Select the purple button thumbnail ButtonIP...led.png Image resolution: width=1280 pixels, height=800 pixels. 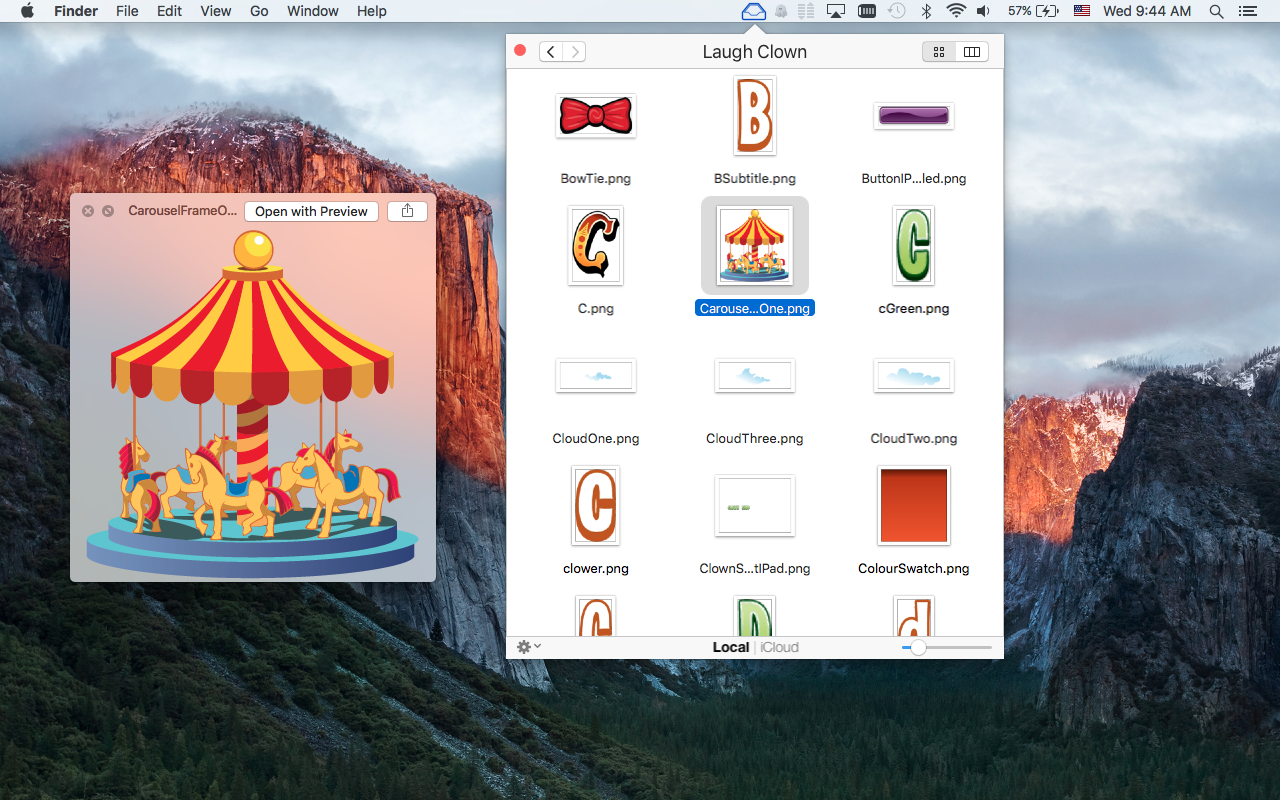coord(914,116)
